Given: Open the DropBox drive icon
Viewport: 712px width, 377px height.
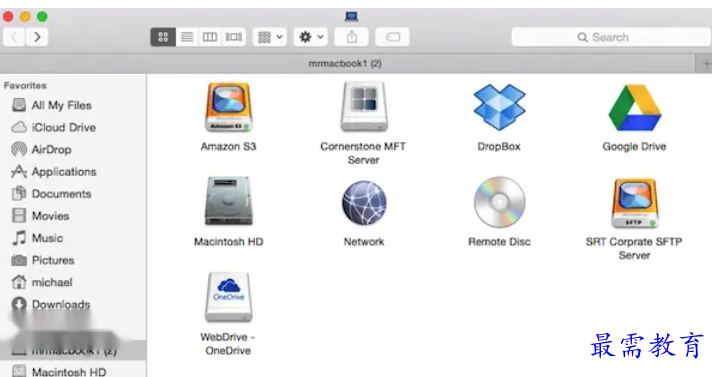Looking at the screenshot, I should coord(499,107).
